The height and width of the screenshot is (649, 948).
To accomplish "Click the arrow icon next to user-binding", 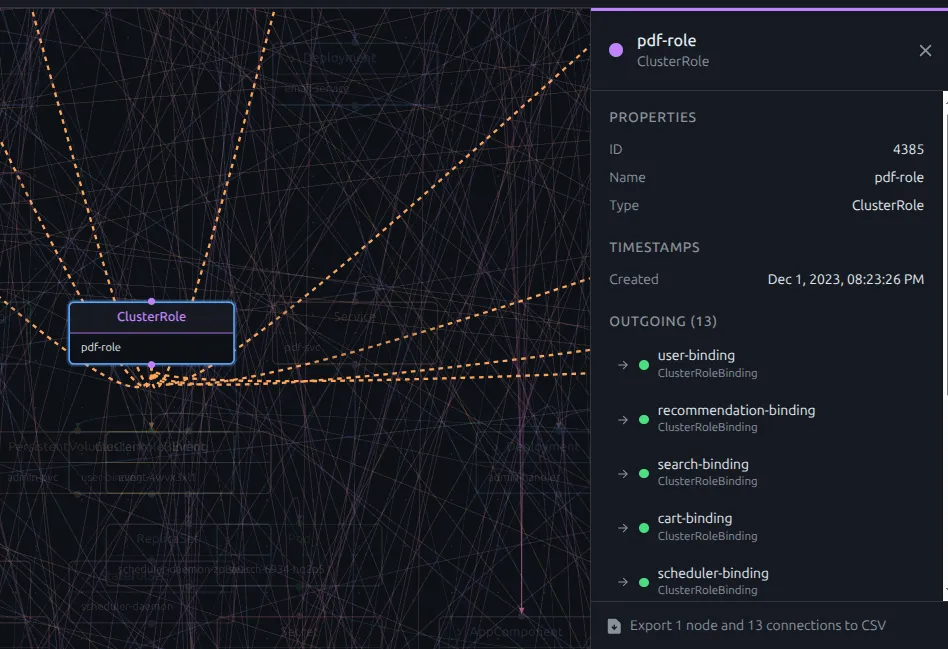I will 623,365.
